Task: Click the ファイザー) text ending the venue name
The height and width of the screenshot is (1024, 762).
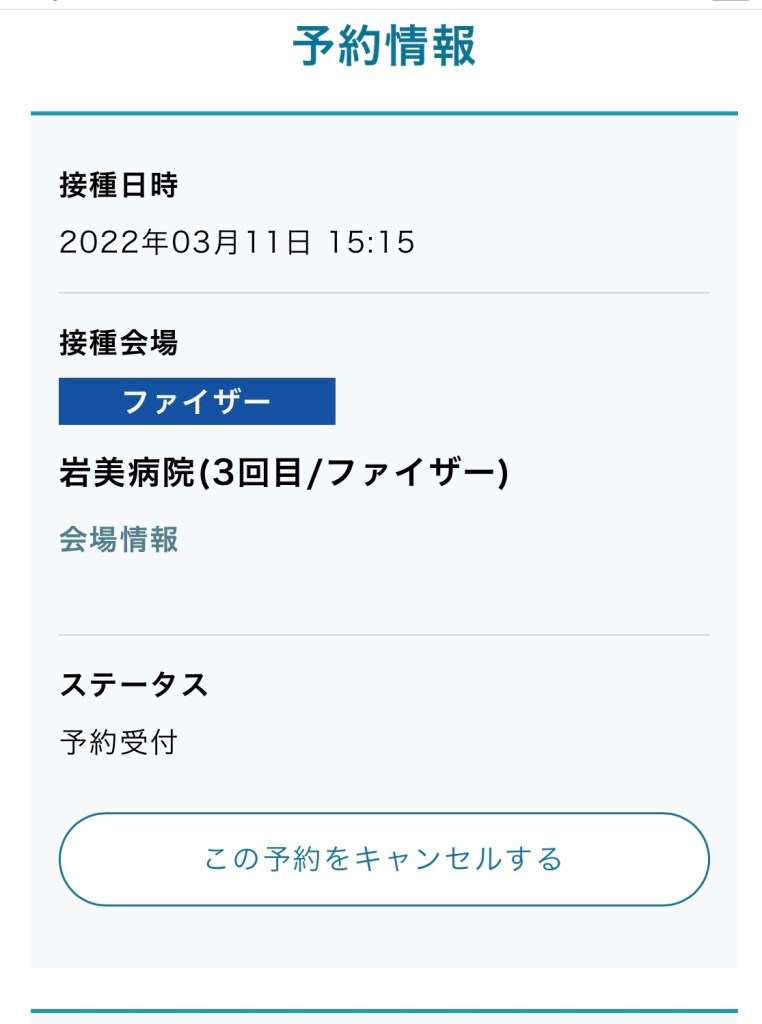Action: click(418, 475)
